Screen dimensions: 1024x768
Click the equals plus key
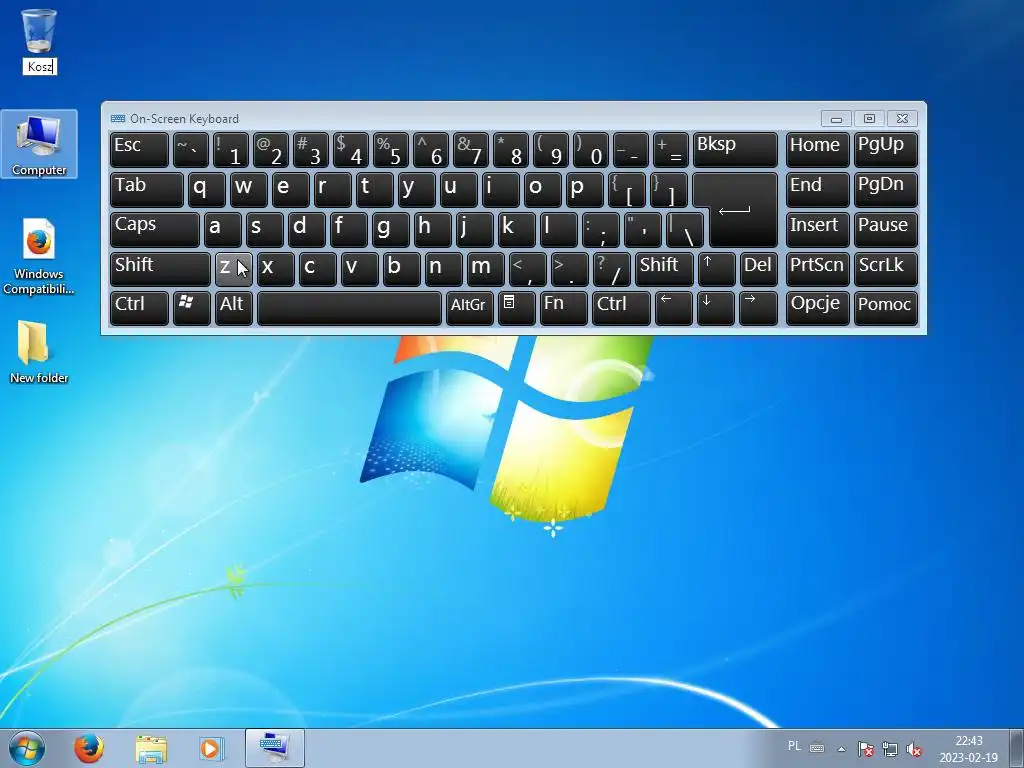671,150
